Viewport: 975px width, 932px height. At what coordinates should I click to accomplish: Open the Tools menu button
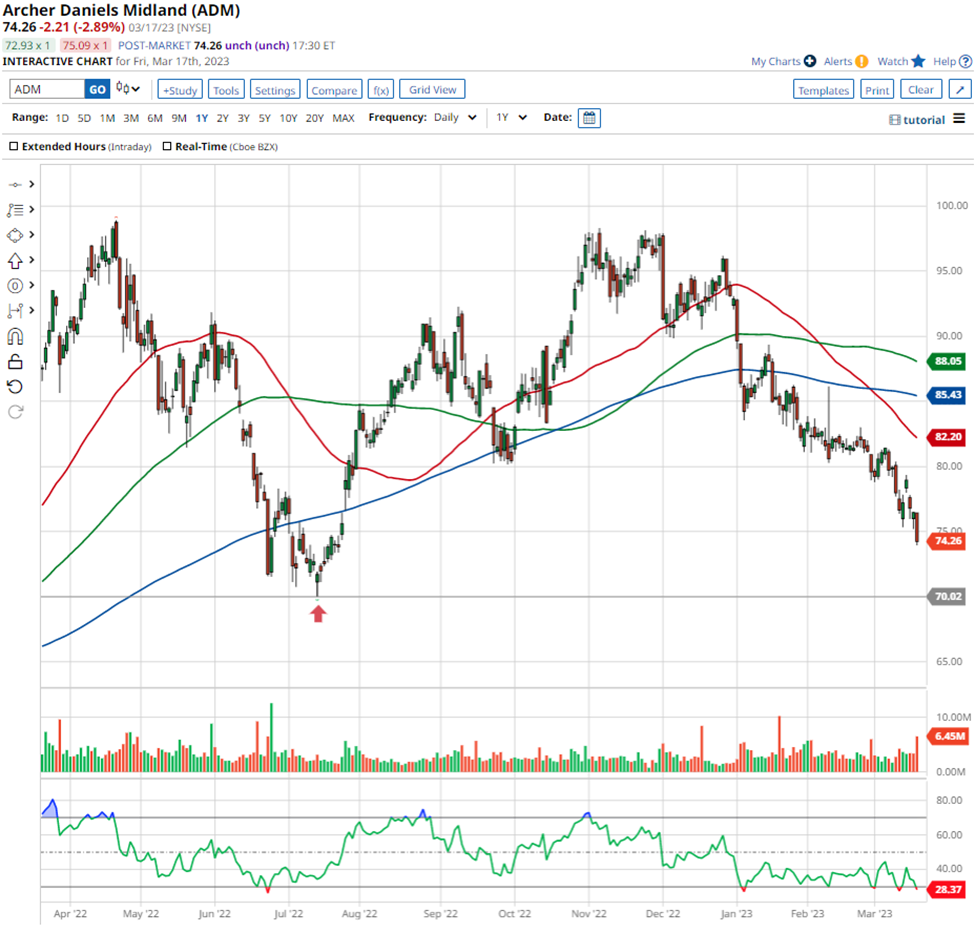(x=226, y=90)
